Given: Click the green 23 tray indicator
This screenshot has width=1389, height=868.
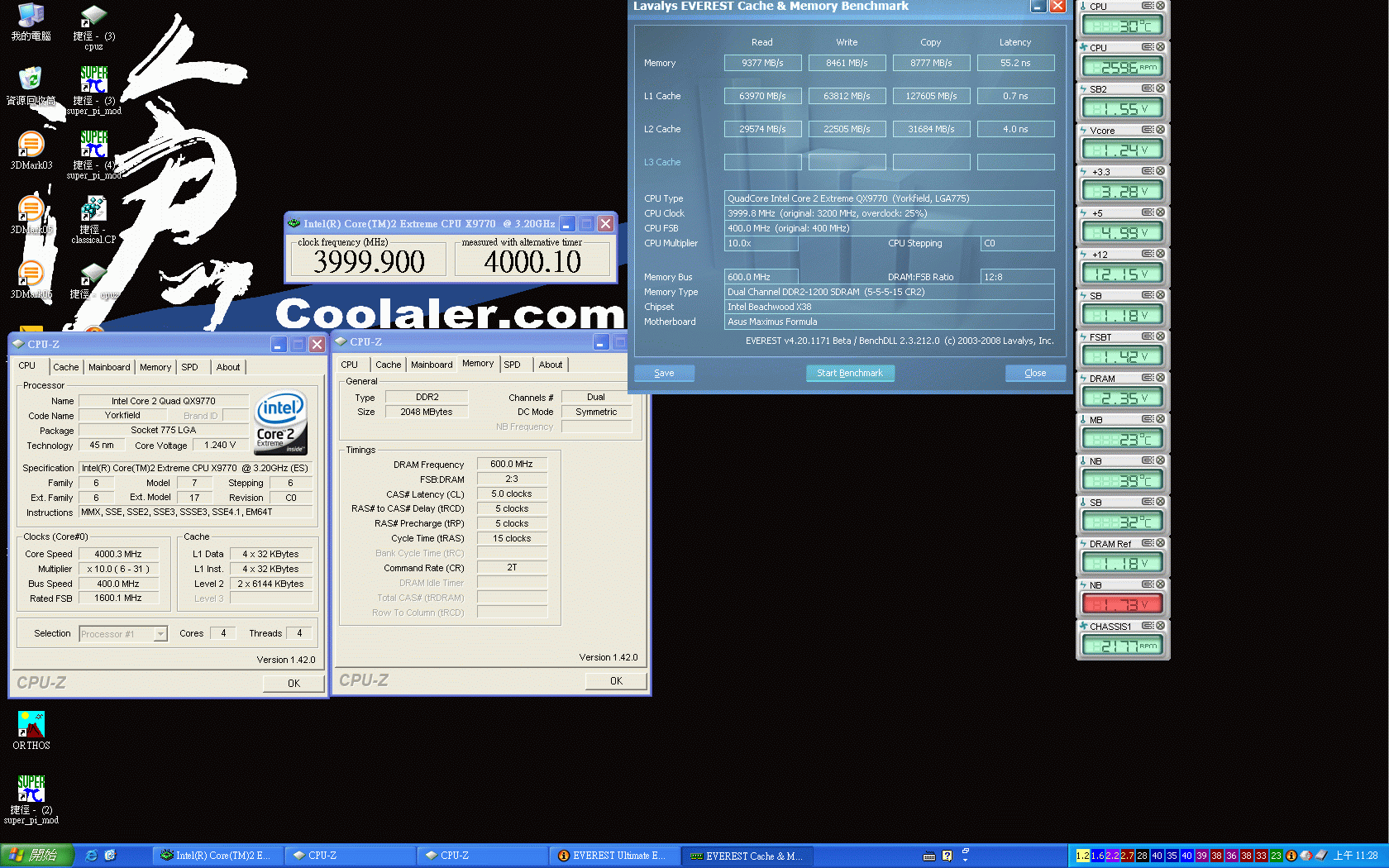Looking at the screenshot, I should 1276,856.
